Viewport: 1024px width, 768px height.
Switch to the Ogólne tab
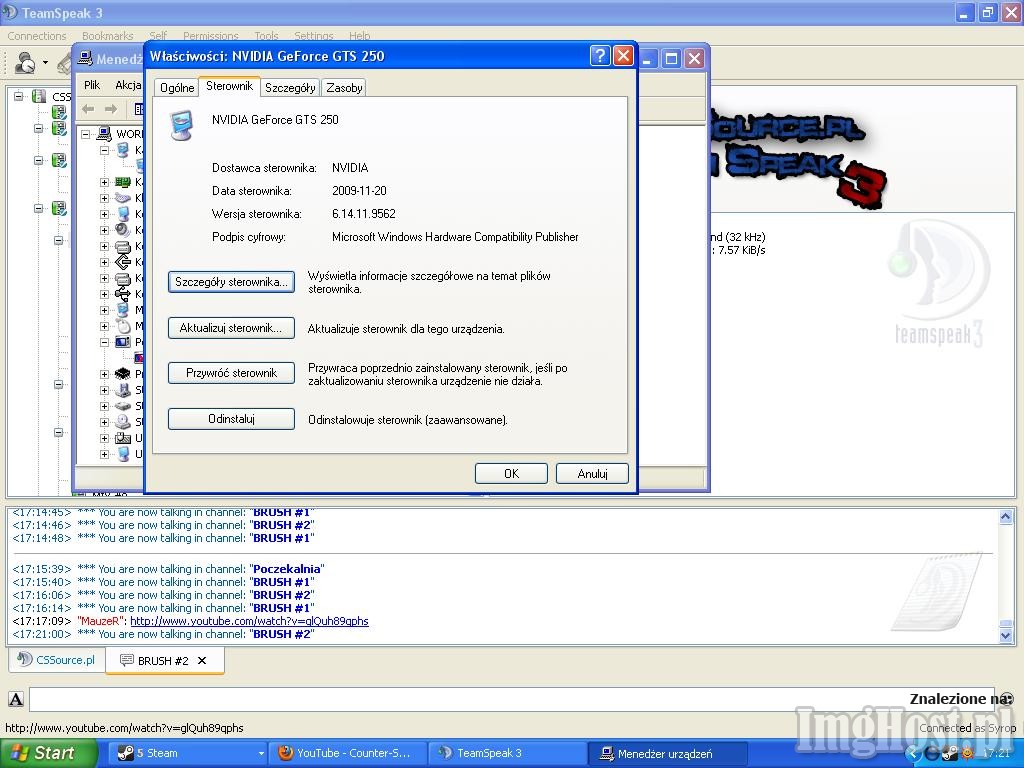click(177, 88)
